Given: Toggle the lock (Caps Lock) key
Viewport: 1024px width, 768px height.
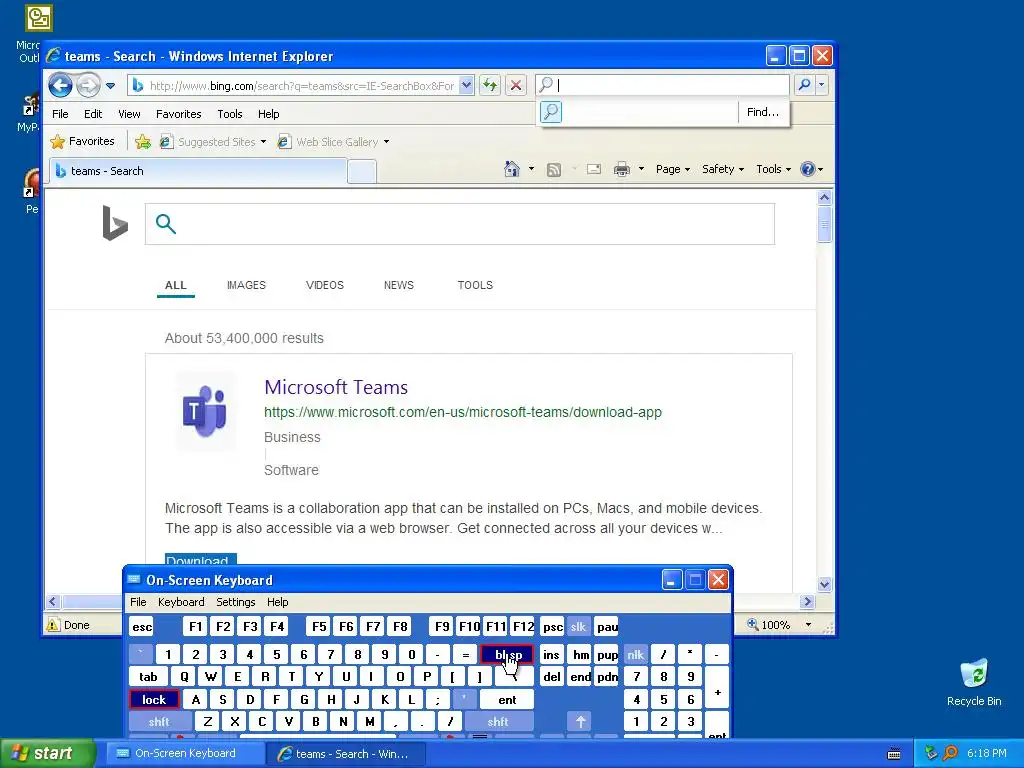Looking at the screenshot, I should (x=154, y=699).
